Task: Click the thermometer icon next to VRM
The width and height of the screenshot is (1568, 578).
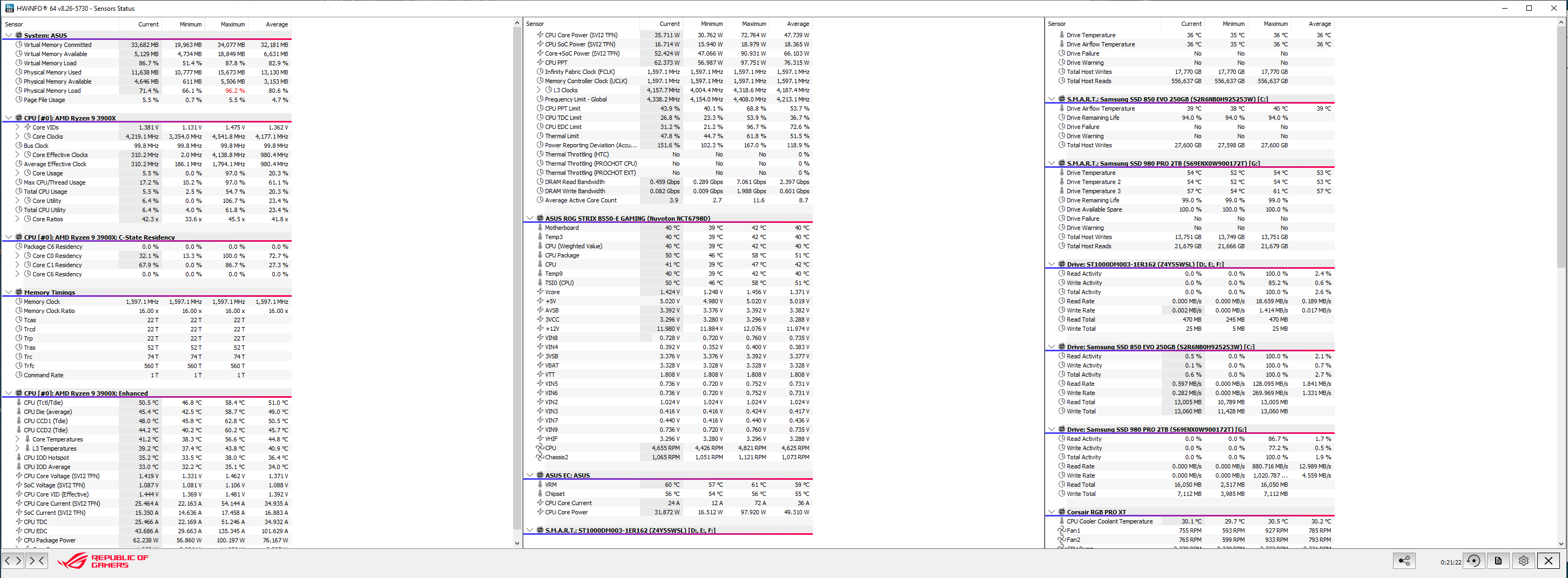Action: coord(540,484)
